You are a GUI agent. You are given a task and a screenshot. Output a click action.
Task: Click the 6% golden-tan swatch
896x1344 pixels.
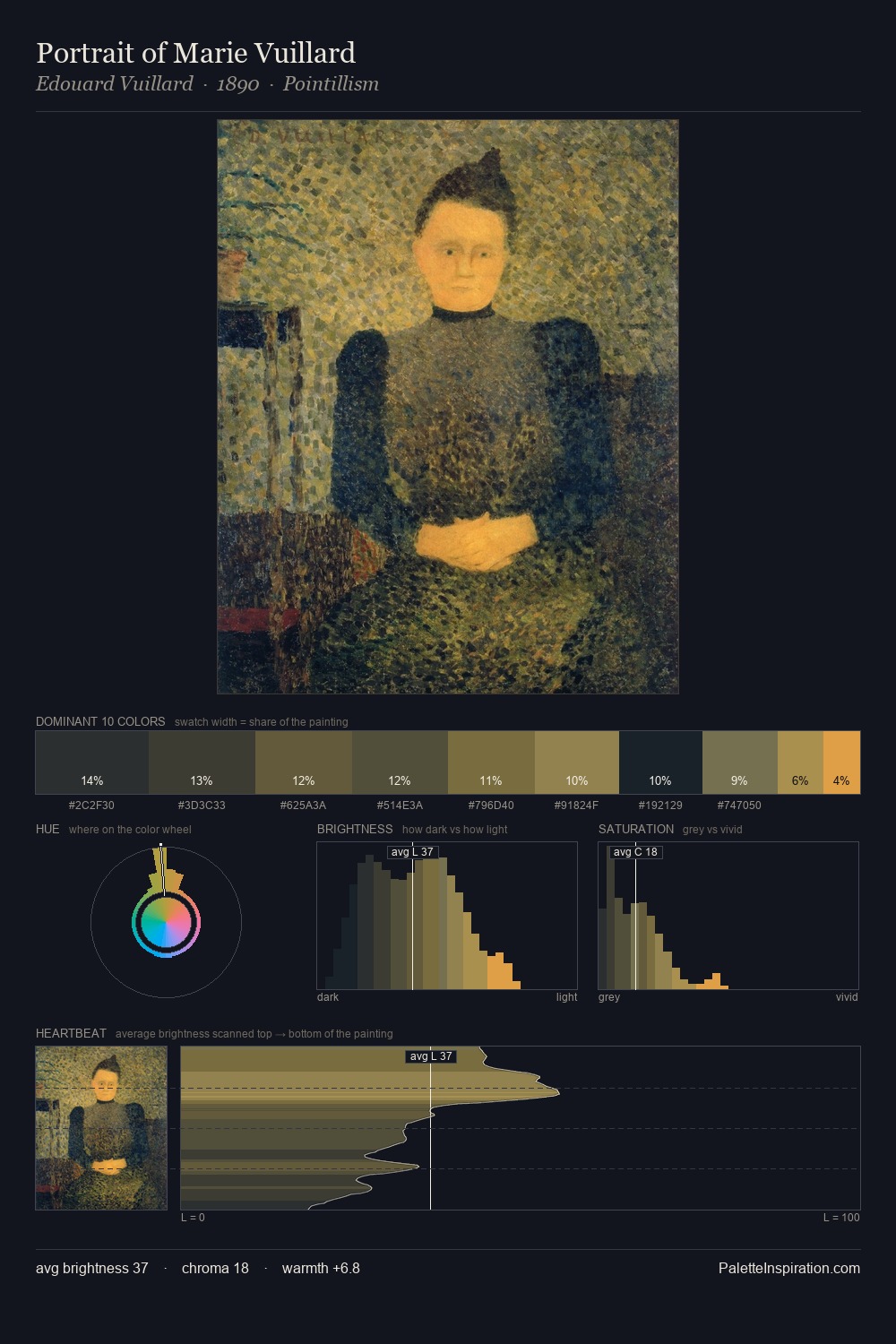[x=800, y=762]
